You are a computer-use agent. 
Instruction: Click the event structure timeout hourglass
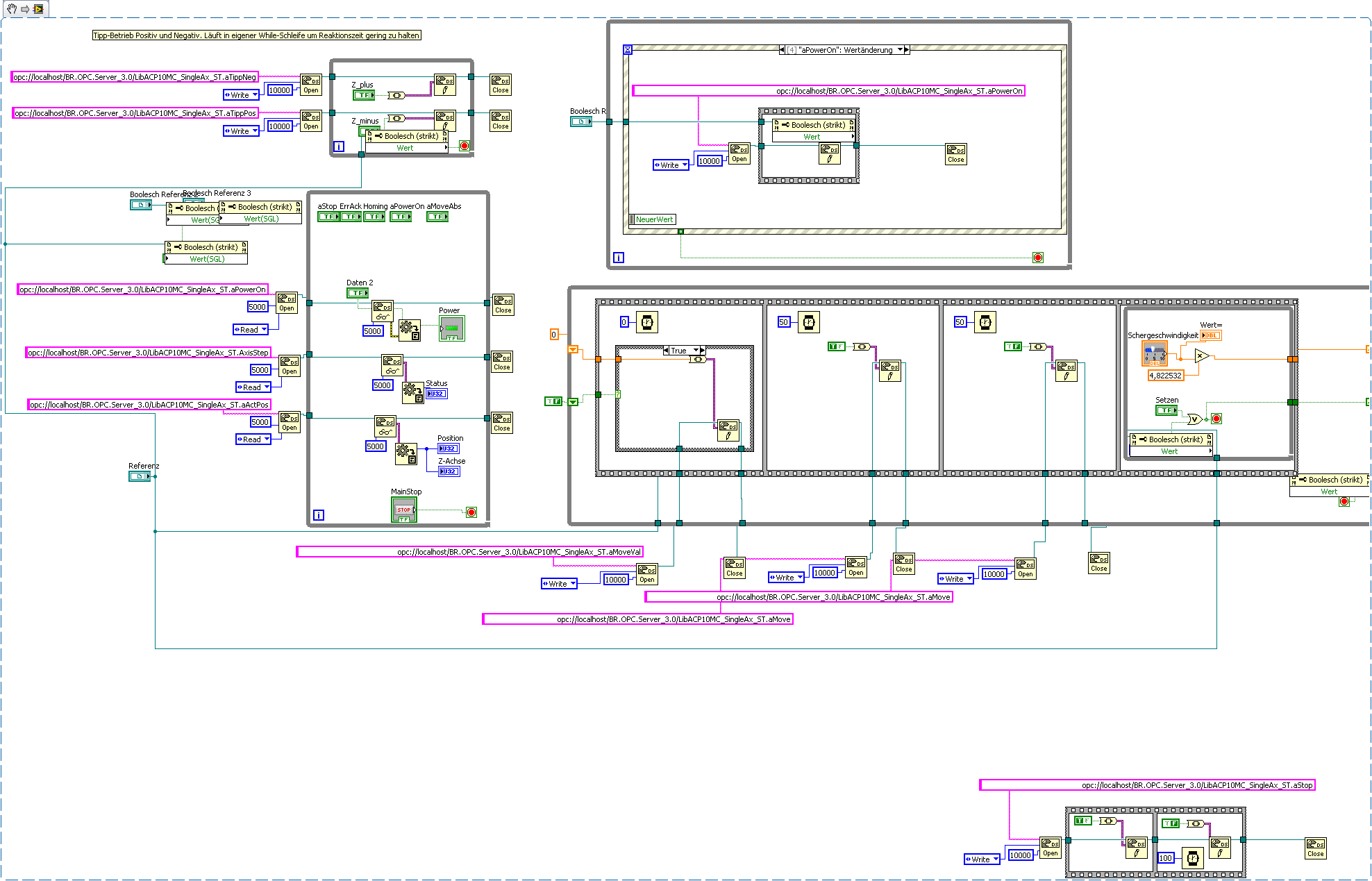(x=628, y=50)
